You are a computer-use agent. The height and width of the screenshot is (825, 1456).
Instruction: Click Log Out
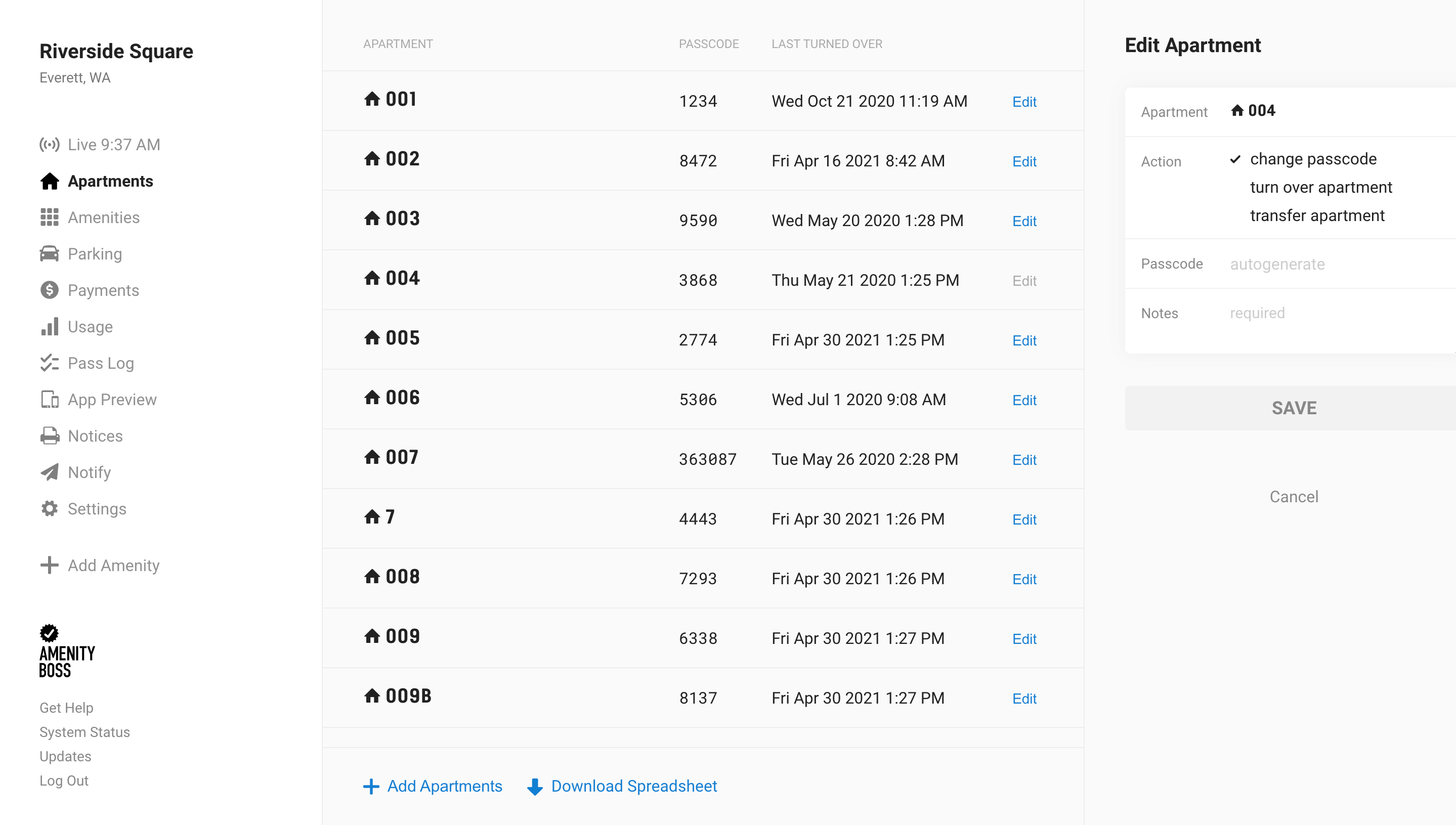point(63,781)
